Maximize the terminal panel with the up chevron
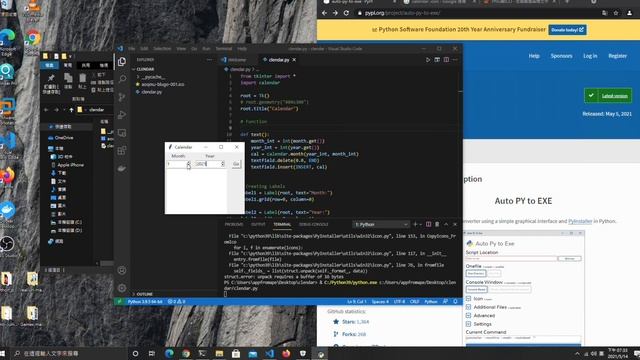This screenshot has width=640, height=360. pyautogui.click(x=446, y=224)
